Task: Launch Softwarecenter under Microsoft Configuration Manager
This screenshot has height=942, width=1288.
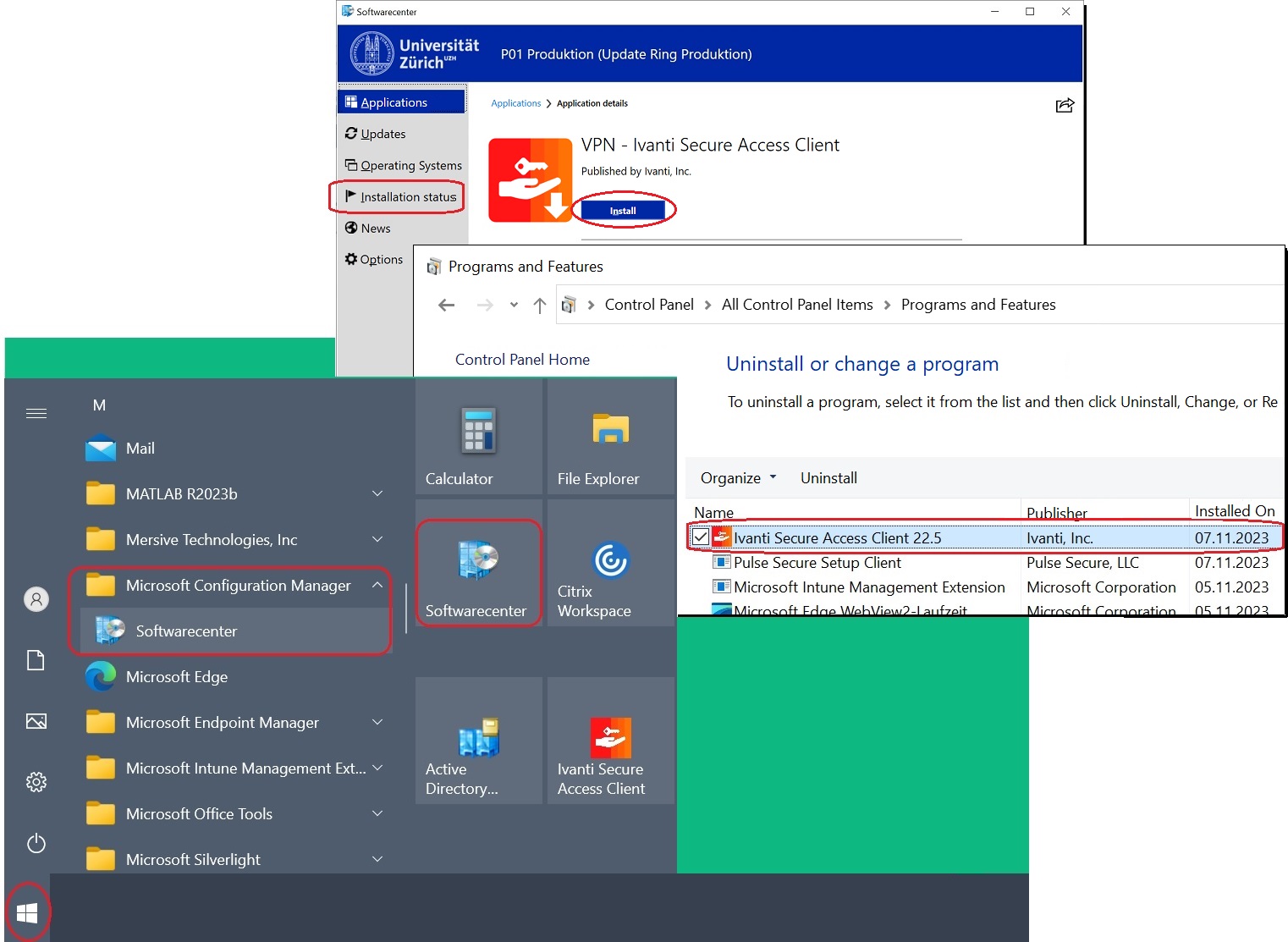Action: click(235, 631)
